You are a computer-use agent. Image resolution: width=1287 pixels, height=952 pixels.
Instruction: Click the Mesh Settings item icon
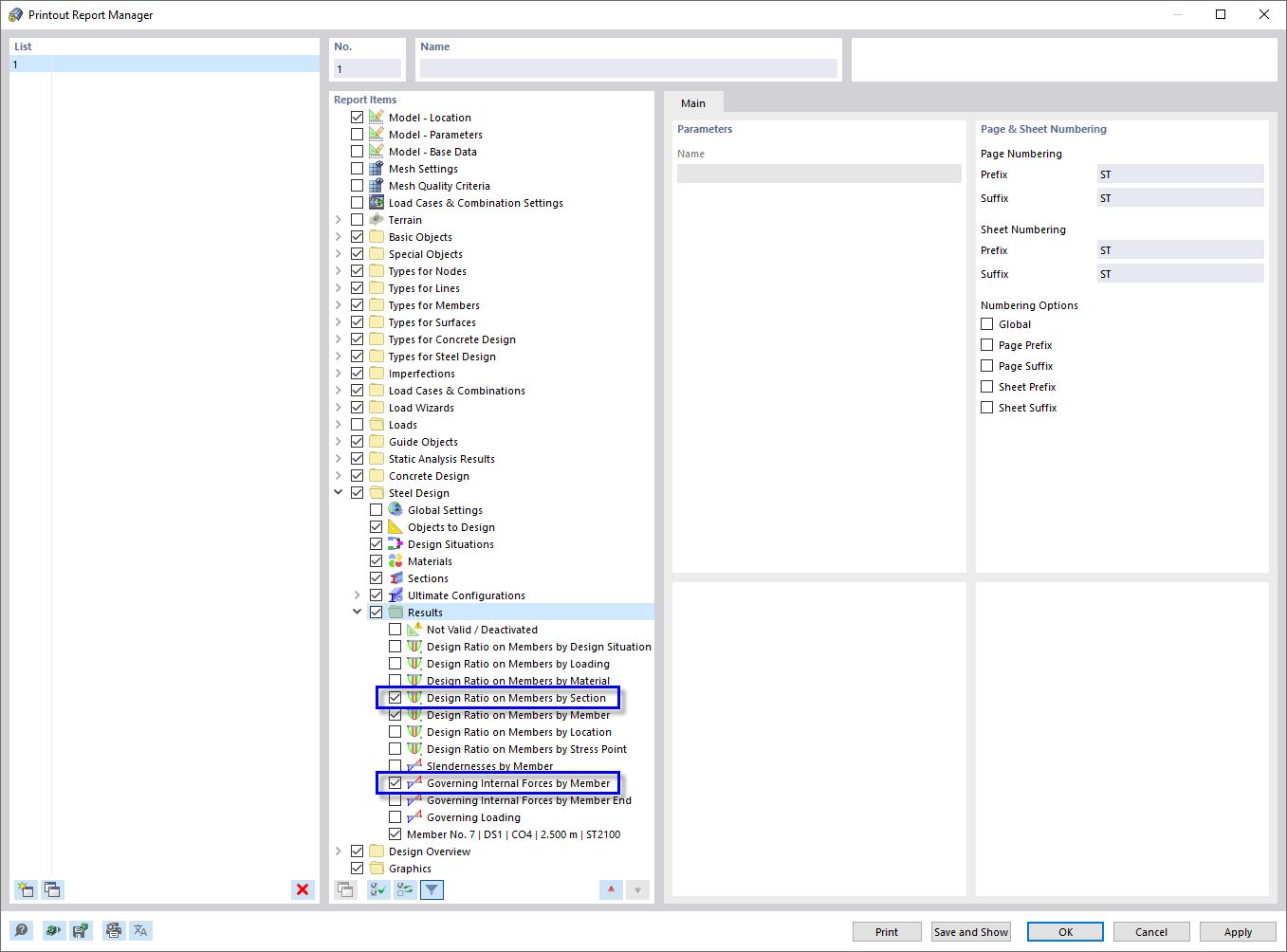point(377,169)
